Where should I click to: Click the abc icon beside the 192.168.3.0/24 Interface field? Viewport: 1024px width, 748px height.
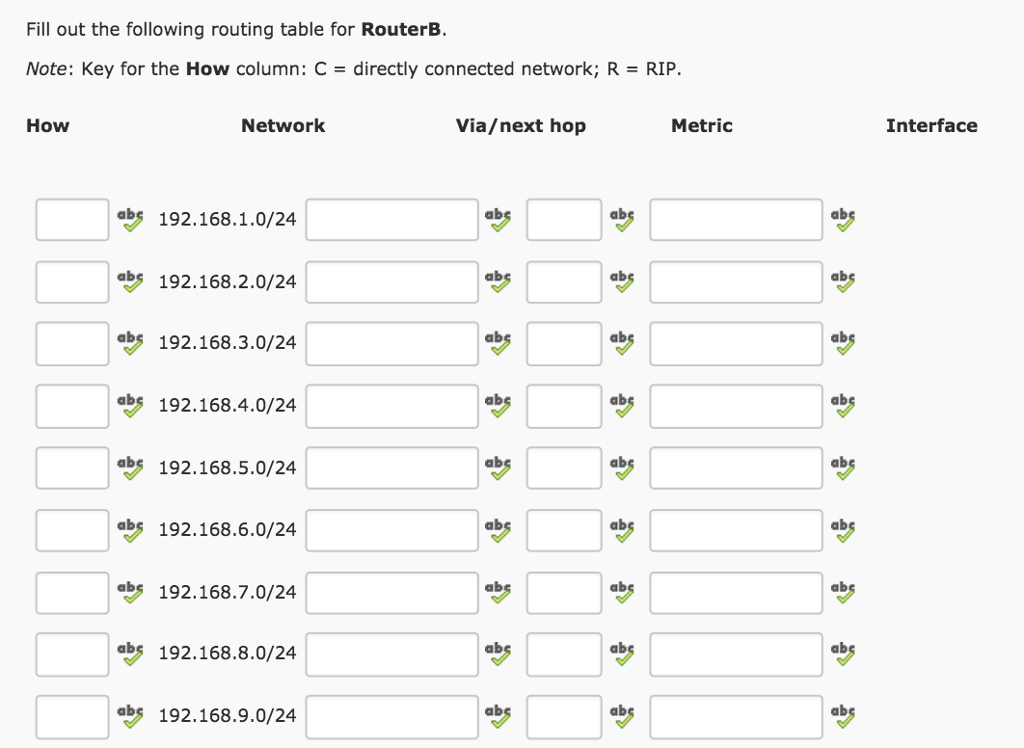(842, 343)
